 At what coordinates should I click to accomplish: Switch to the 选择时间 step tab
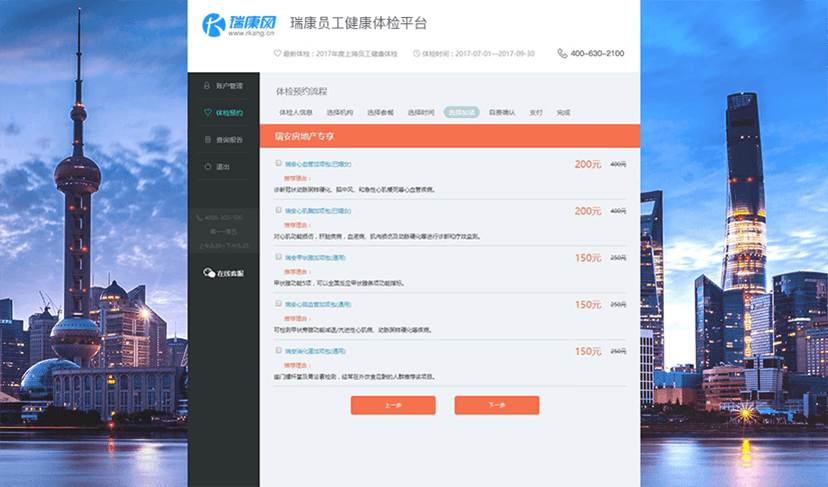coord(421,112)
